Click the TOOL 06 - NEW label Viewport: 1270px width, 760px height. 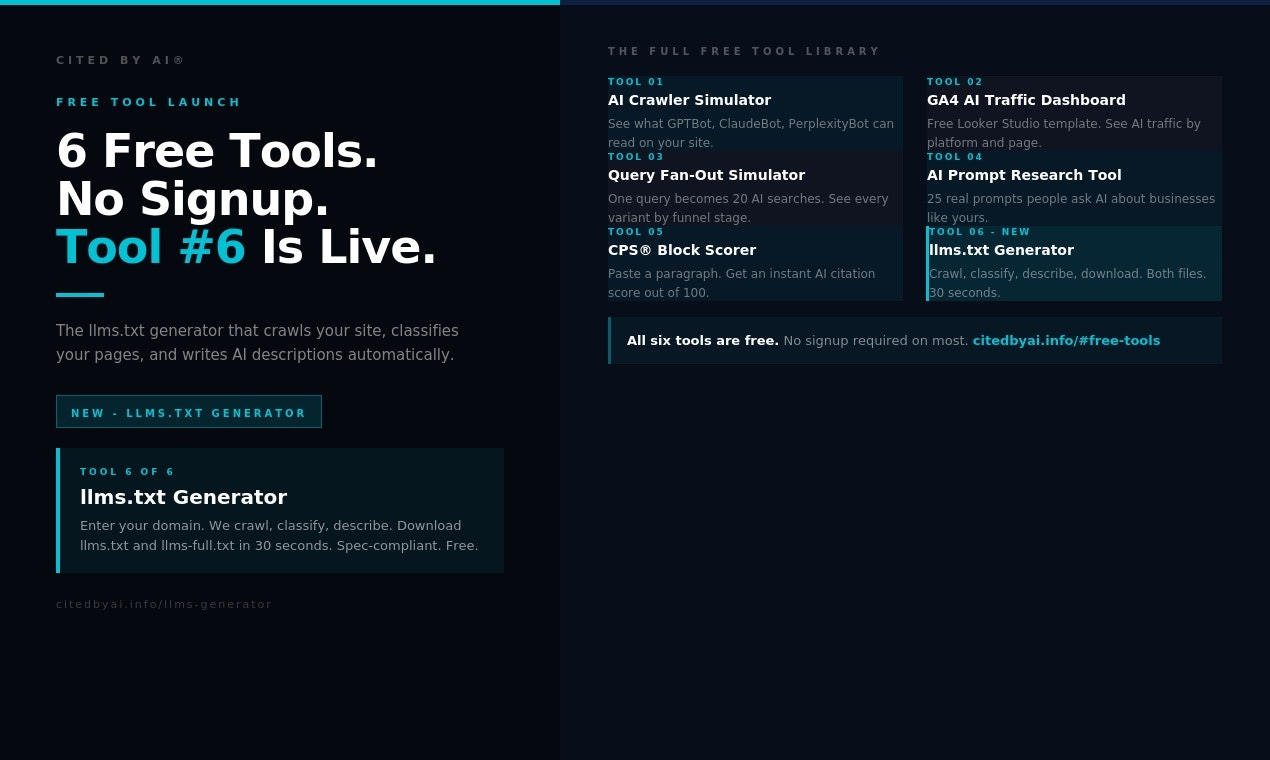click(979, 232)
